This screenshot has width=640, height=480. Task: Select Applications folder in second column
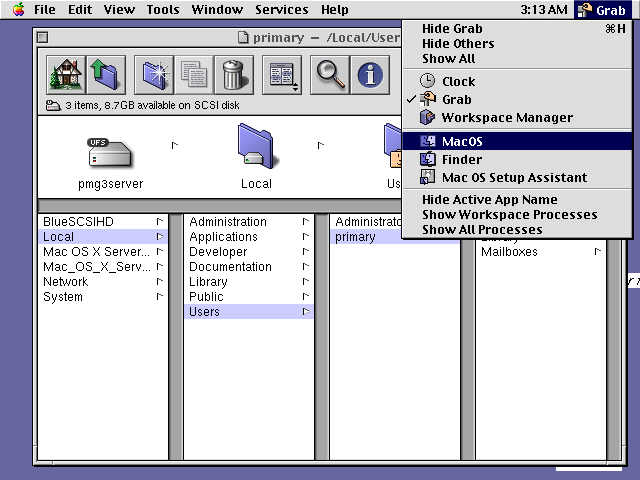(x=249, y=237)
